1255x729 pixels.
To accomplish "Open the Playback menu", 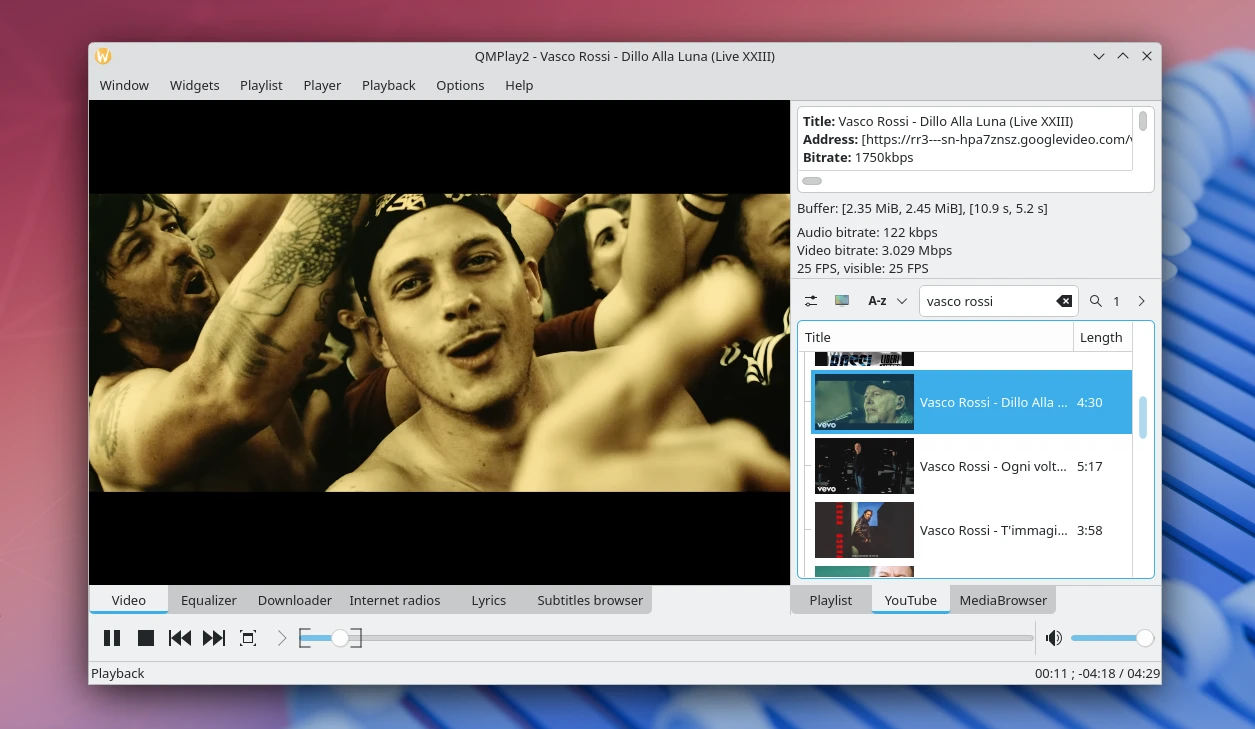I will [388, 85].
